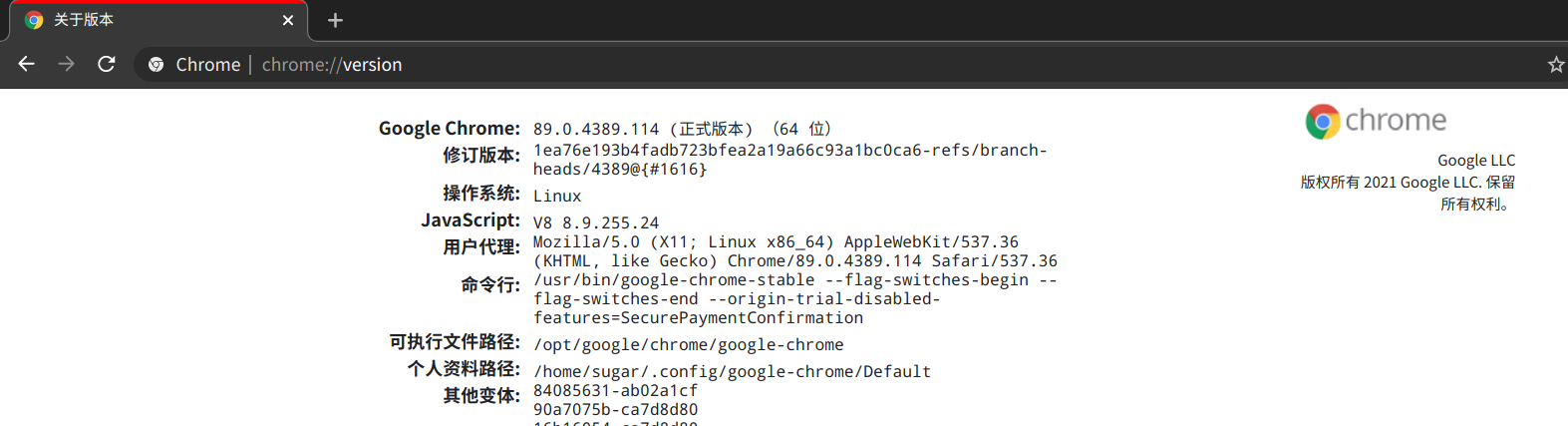Go back to the previous page
This screenshot has width=1568, height=426.
point(27,64)
